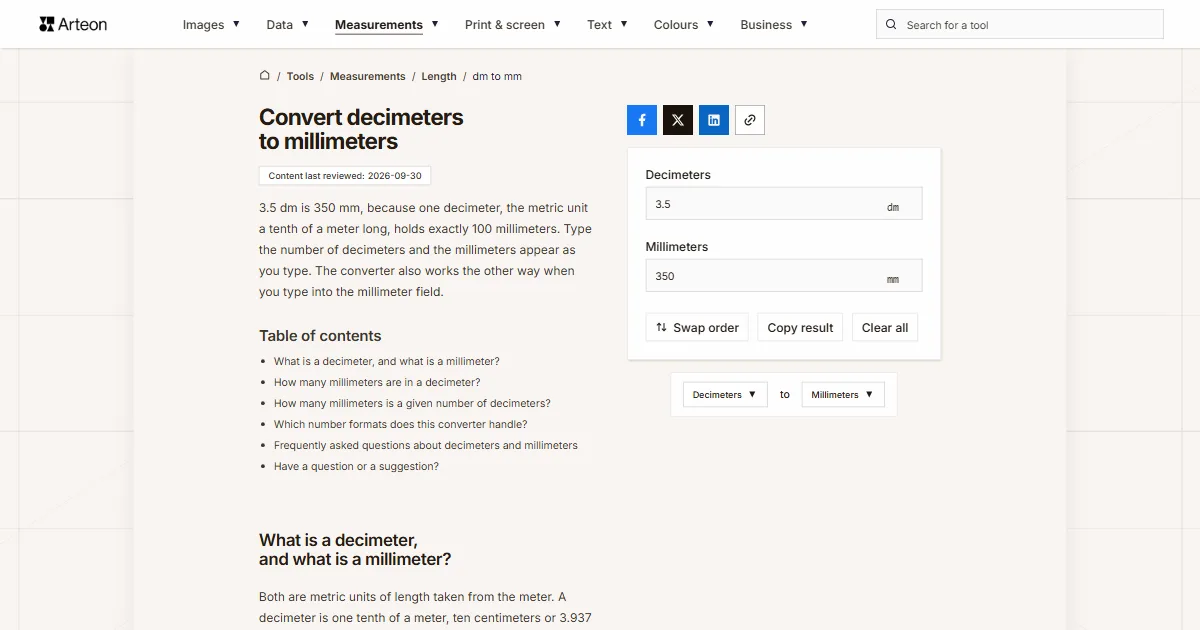Open the Millimeters target unit dropdown
This screenshot has width=1200, height=630.
click(x=843, y=395)
